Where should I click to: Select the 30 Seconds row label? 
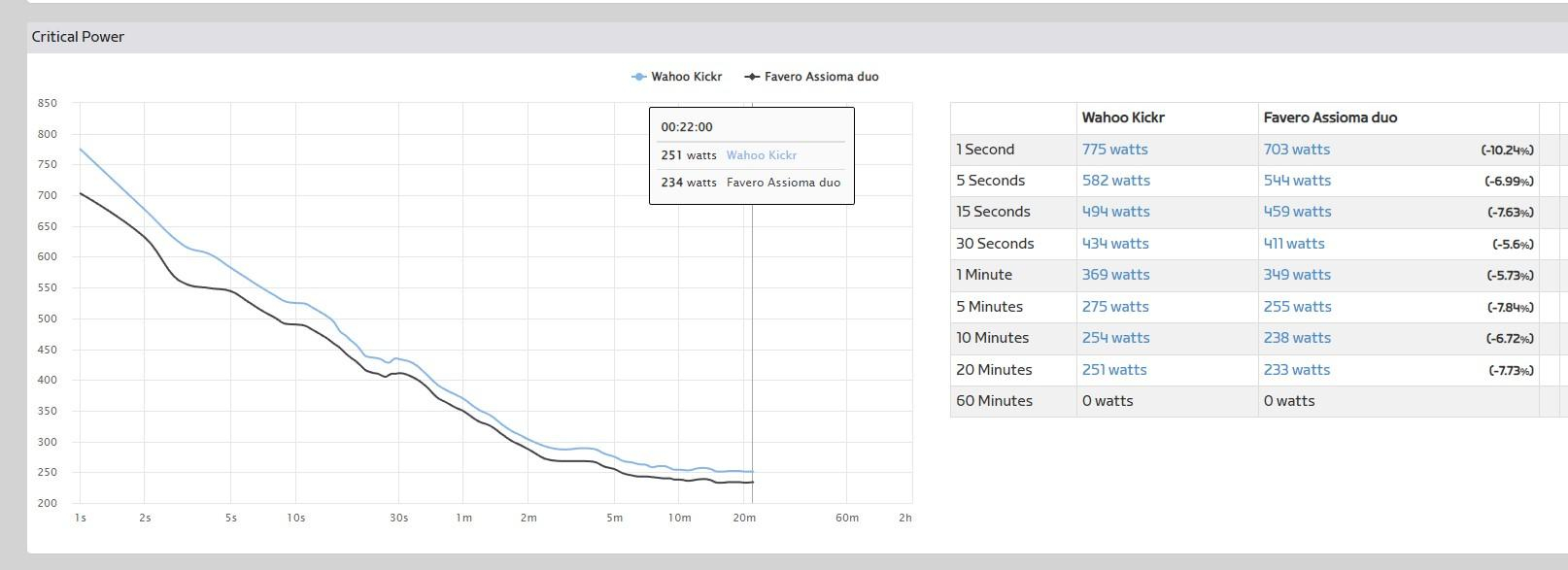pos(995,244)
